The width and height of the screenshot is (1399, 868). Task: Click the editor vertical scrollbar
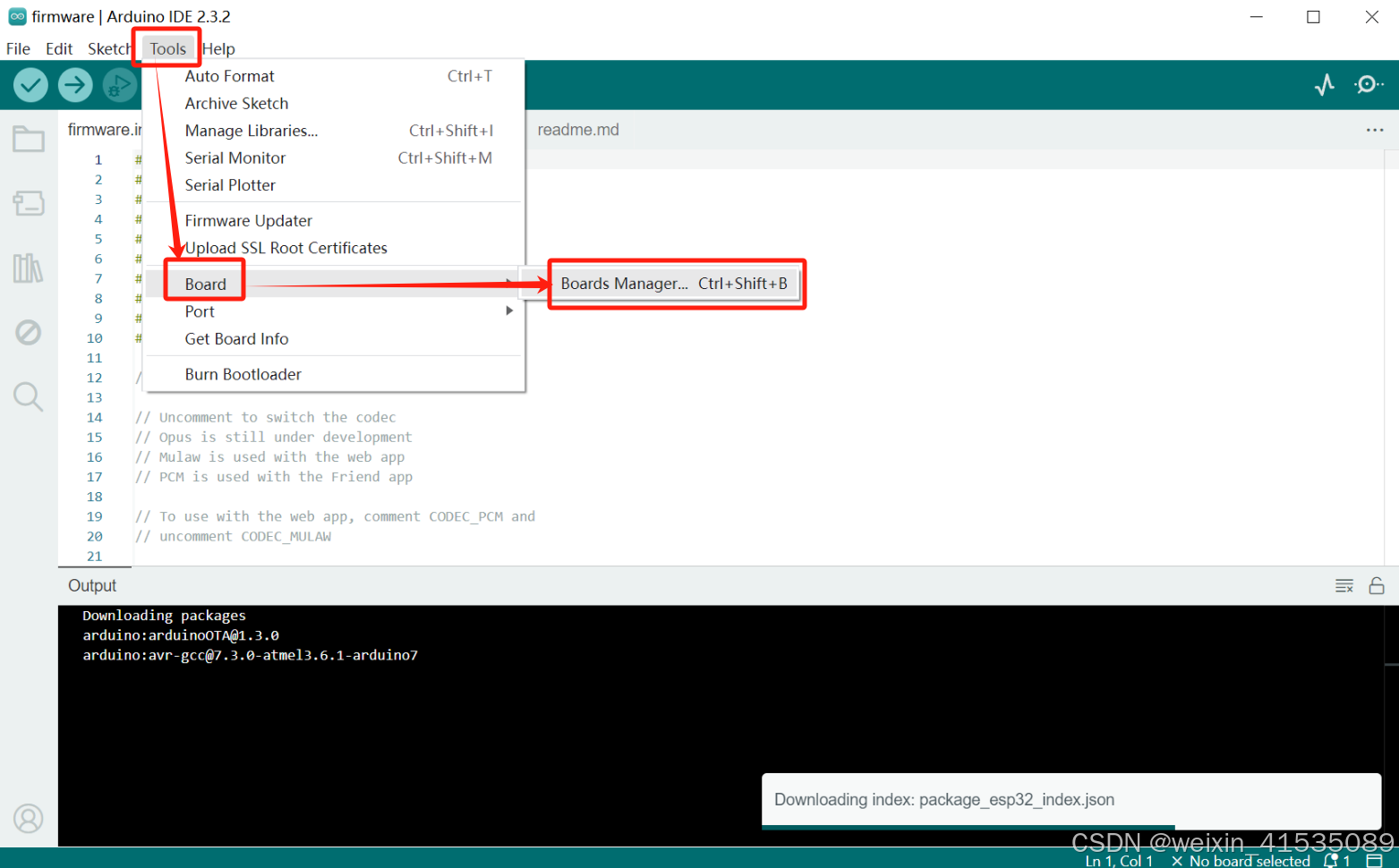tap(1392, 358)
